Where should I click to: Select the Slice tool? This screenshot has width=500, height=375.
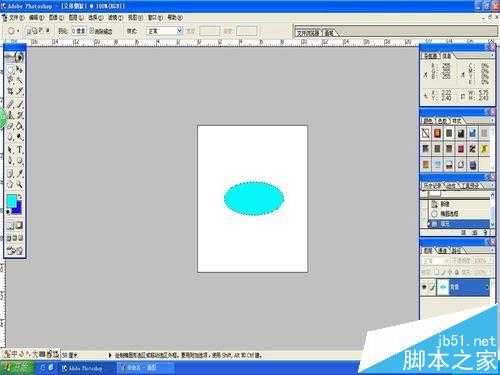pyautogui.click(x=19, y=91)
